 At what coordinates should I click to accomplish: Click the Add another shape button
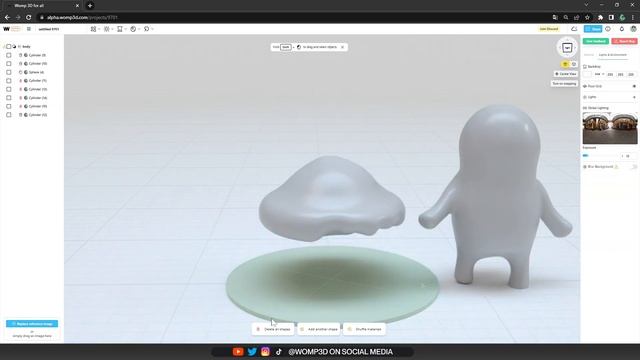319,329
